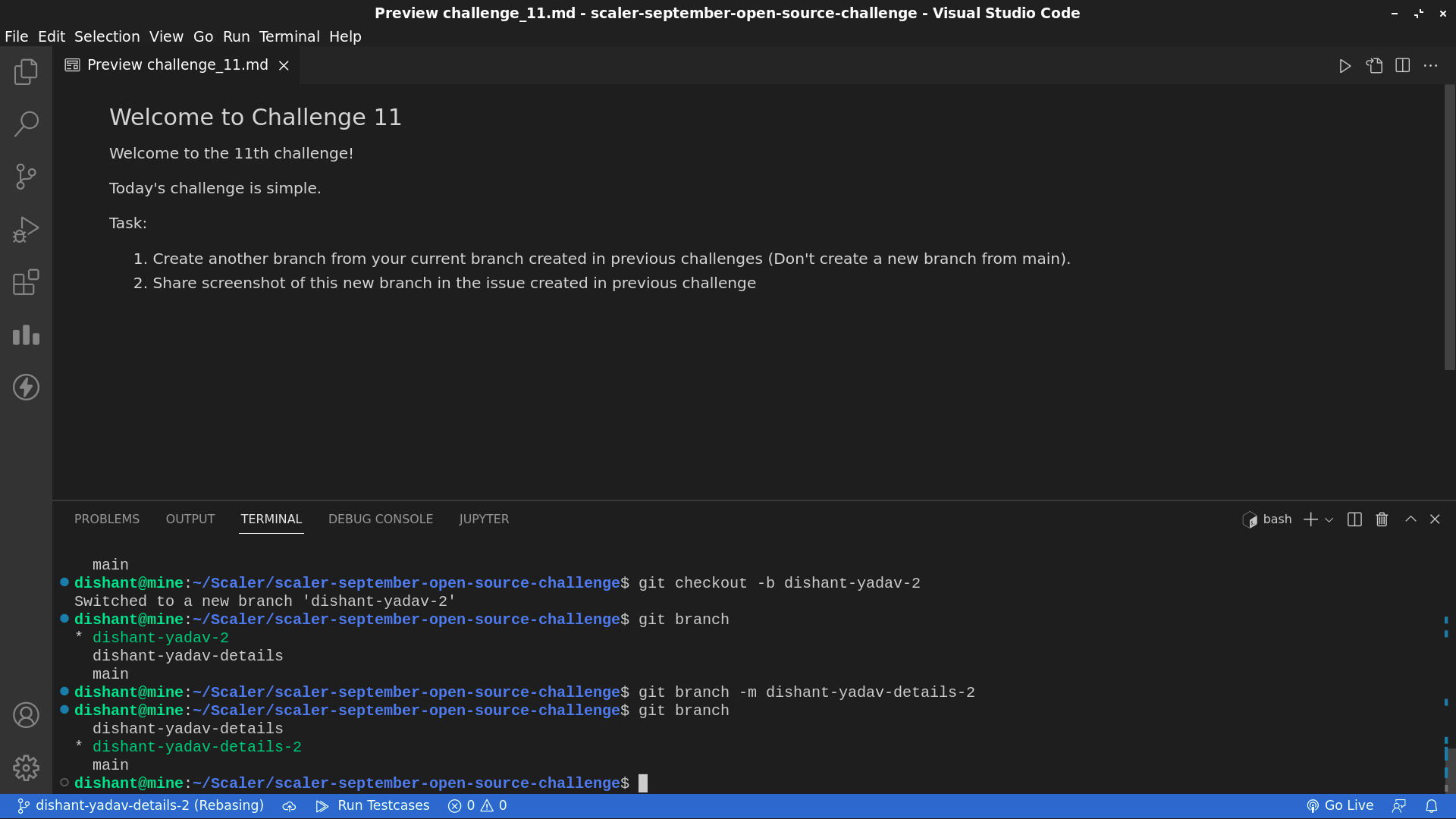The image size is (1456, 819).
Task: Split the terminal pane
Action: point(1354,519)
